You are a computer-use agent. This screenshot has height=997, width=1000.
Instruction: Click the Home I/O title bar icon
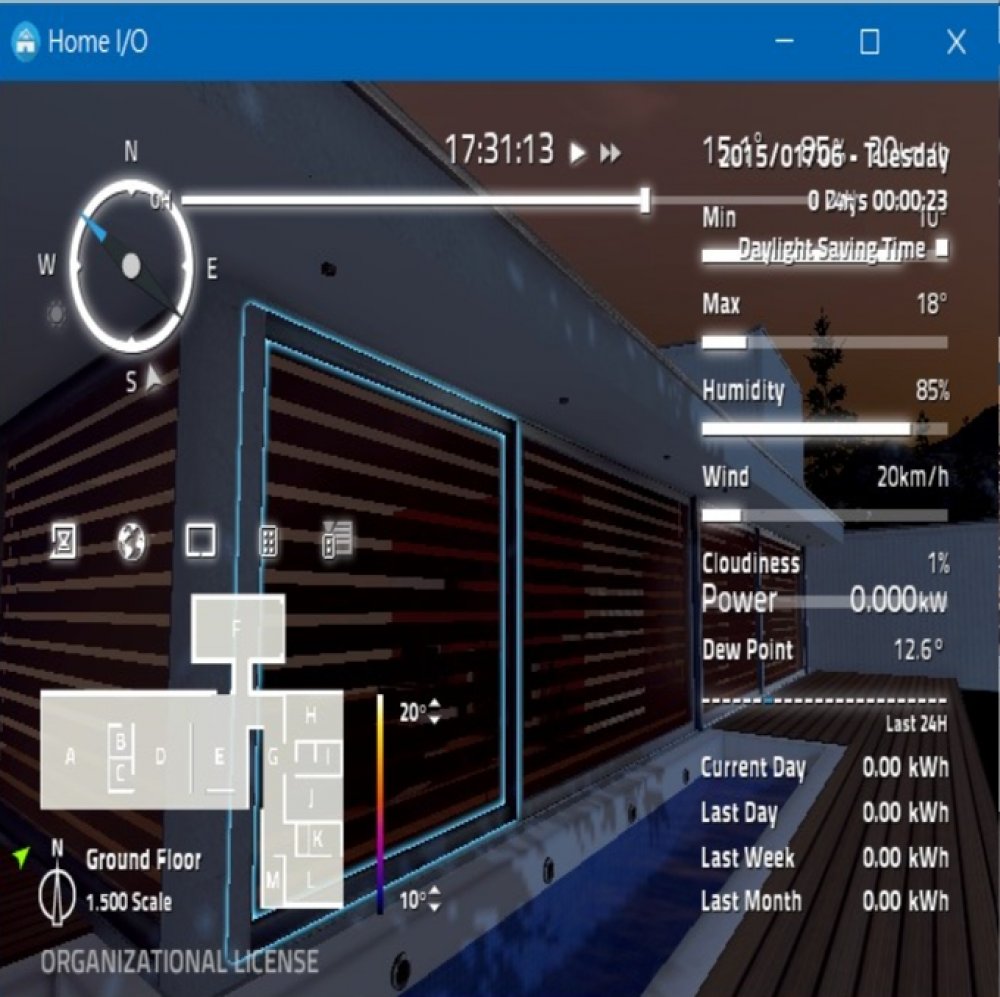click(24, 41)
